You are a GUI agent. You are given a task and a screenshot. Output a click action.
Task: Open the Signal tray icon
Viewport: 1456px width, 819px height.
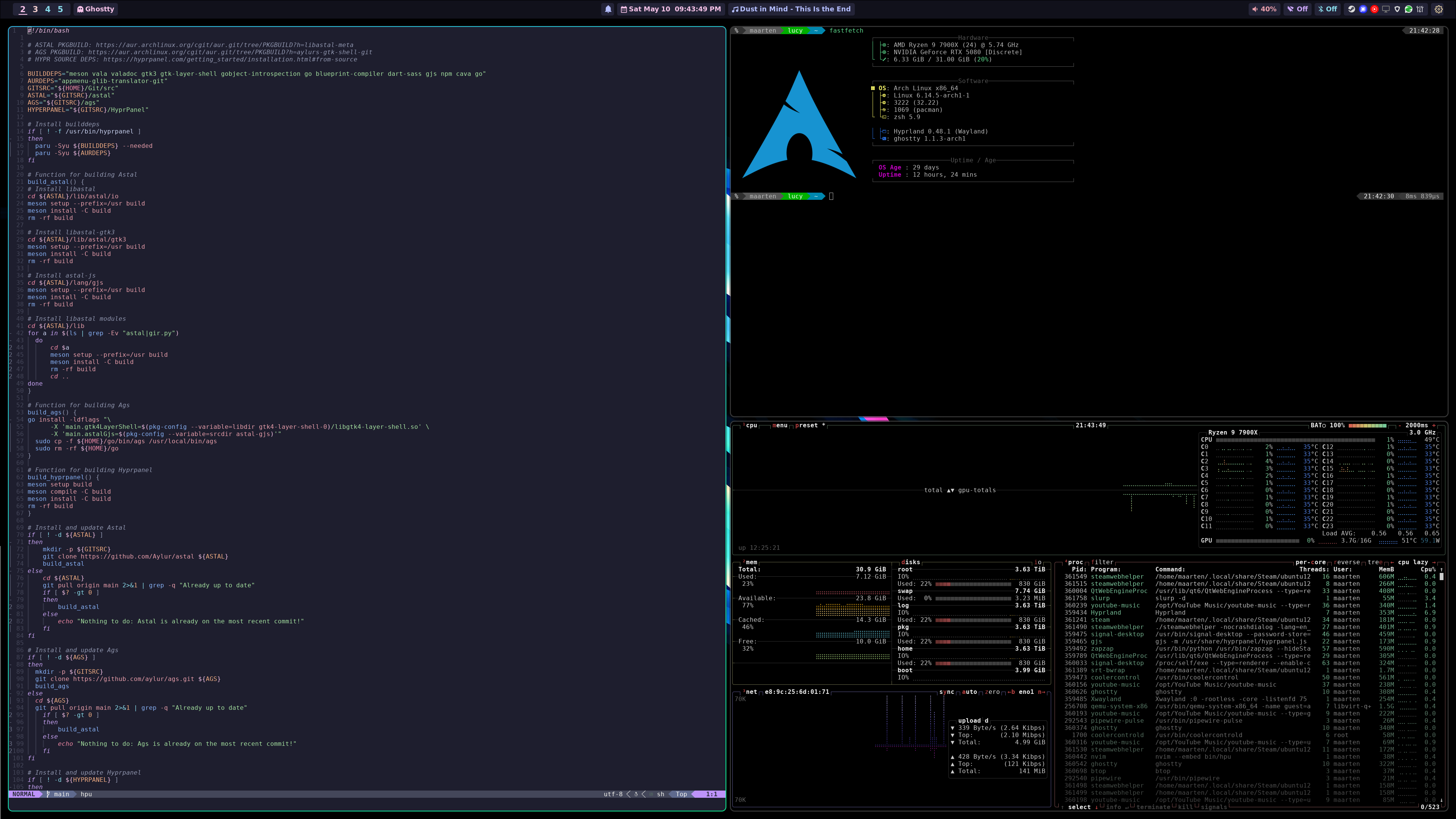(1363, 9)
